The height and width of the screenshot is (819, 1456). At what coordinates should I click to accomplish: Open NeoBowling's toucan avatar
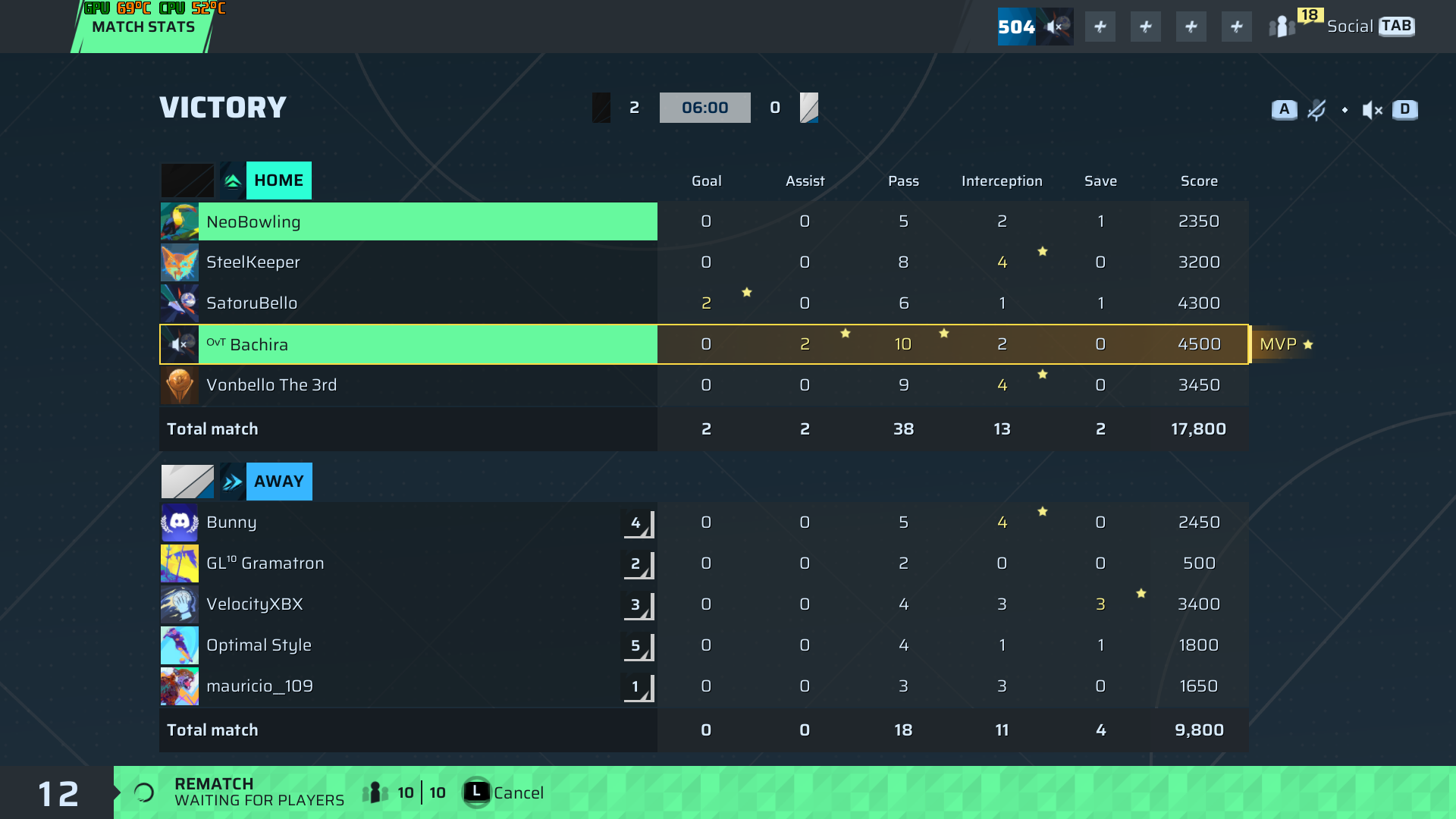(x=180, y=221)
